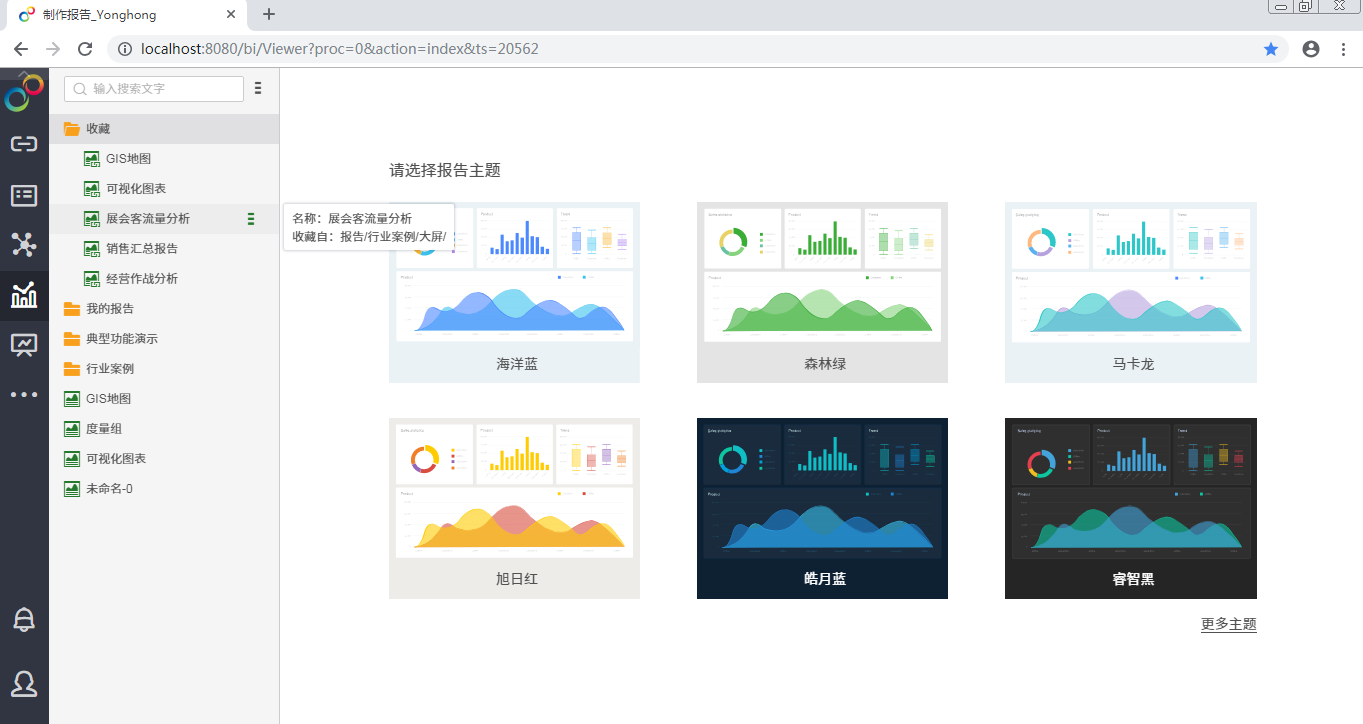
Task: Open the dataset list sidebar icon
Action: click(x=24, y=195)
